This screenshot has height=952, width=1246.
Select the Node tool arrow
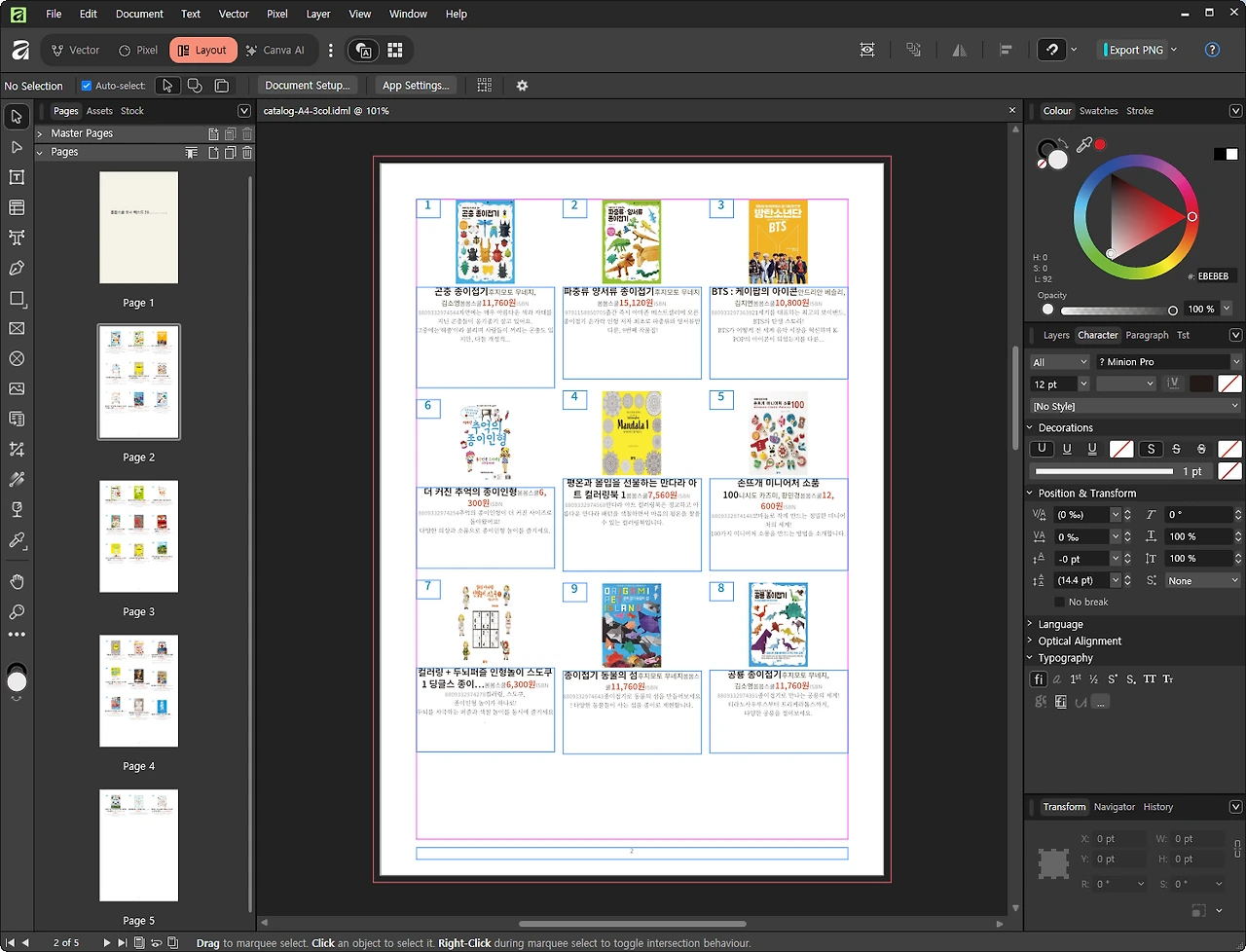click(17, 147)
